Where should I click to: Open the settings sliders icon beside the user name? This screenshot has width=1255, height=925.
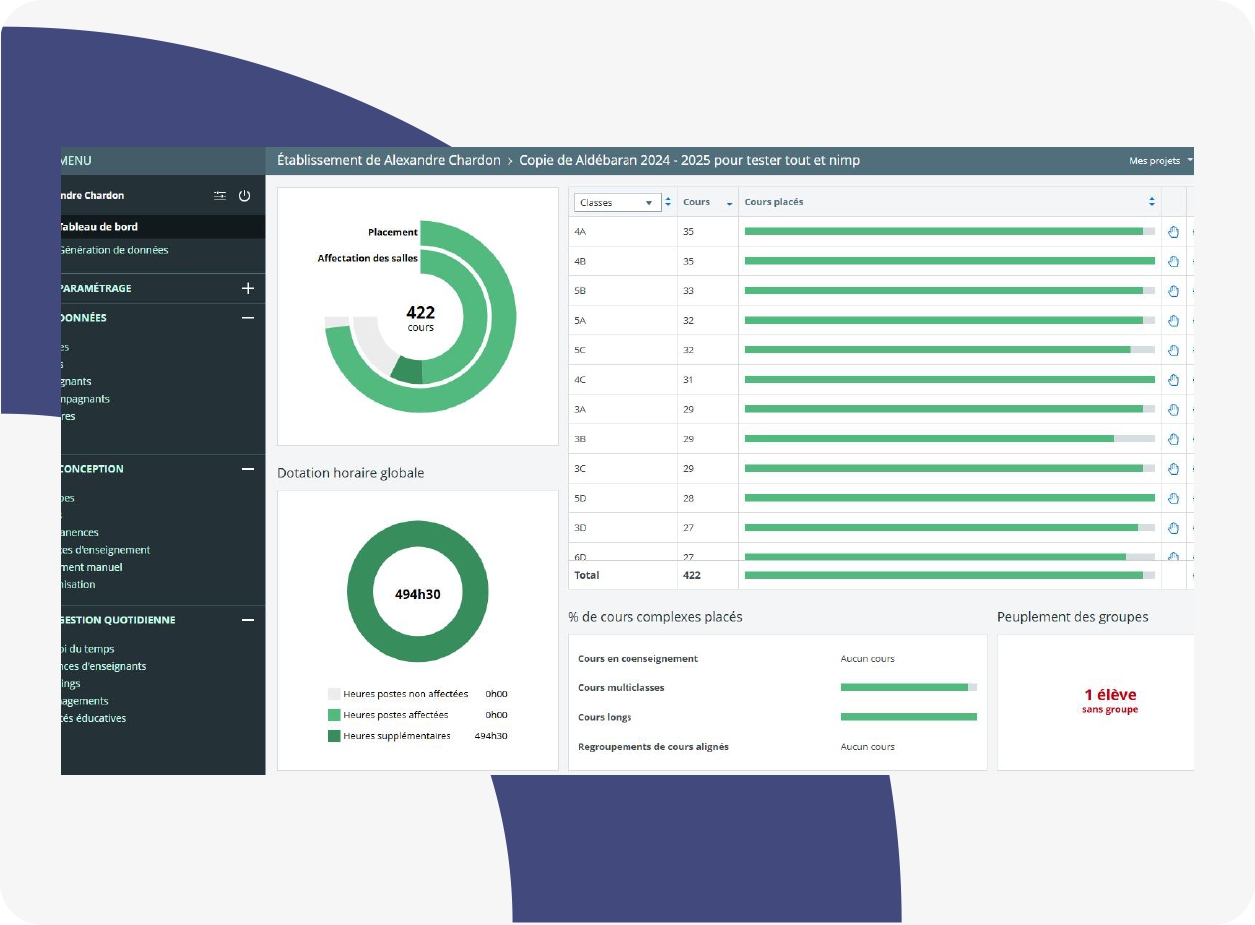tap(220, 196)
